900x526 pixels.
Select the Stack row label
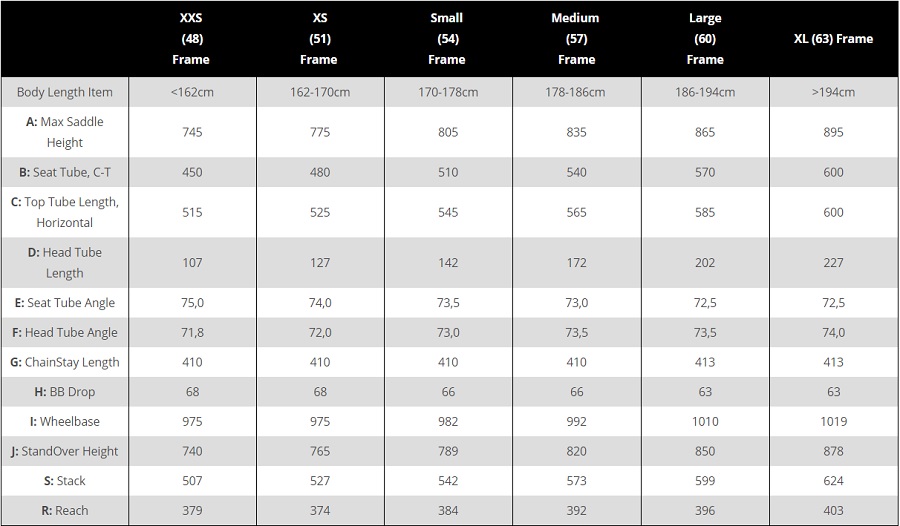point(64,481)
